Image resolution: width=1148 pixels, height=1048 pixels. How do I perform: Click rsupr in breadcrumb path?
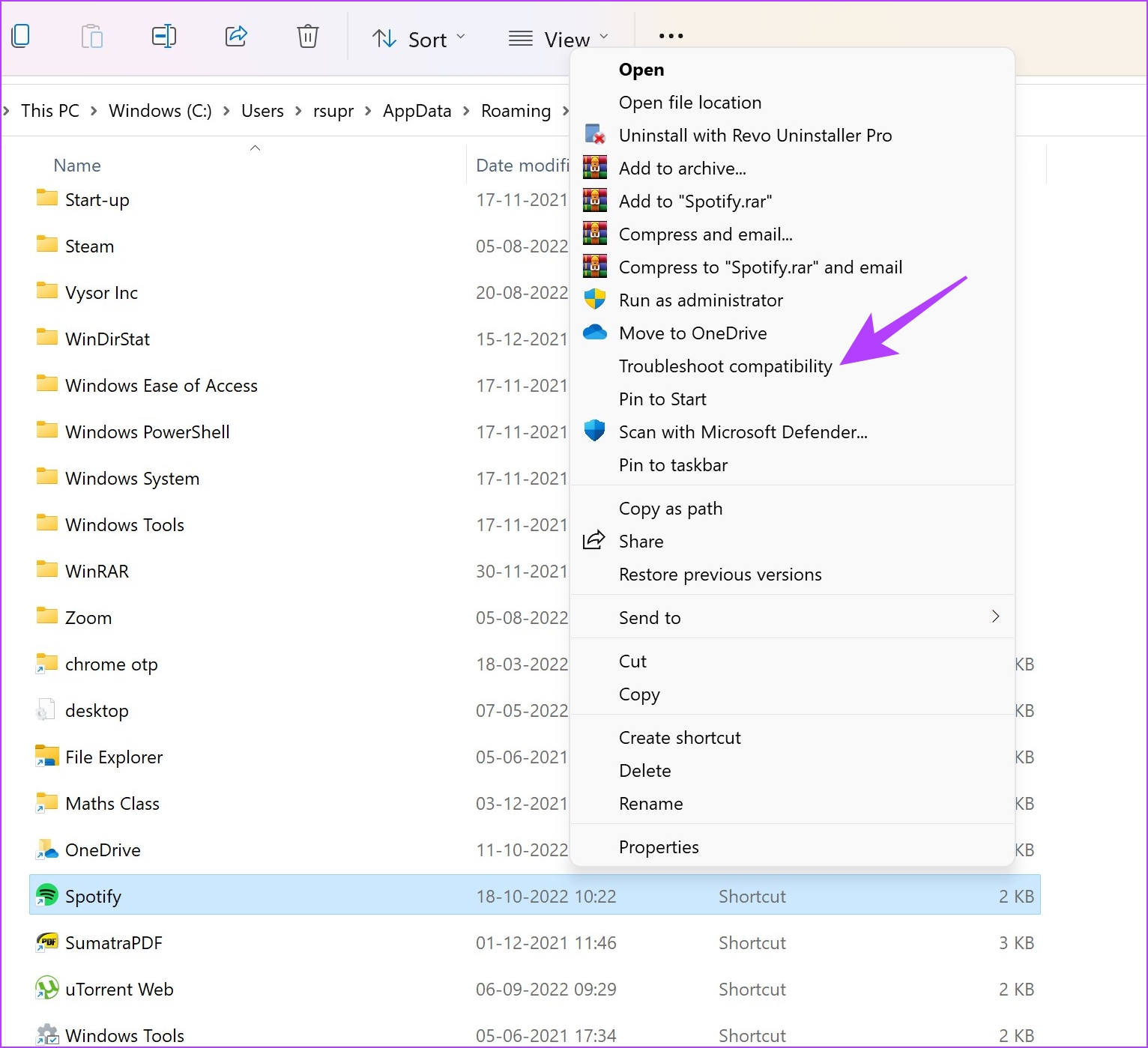333,112
